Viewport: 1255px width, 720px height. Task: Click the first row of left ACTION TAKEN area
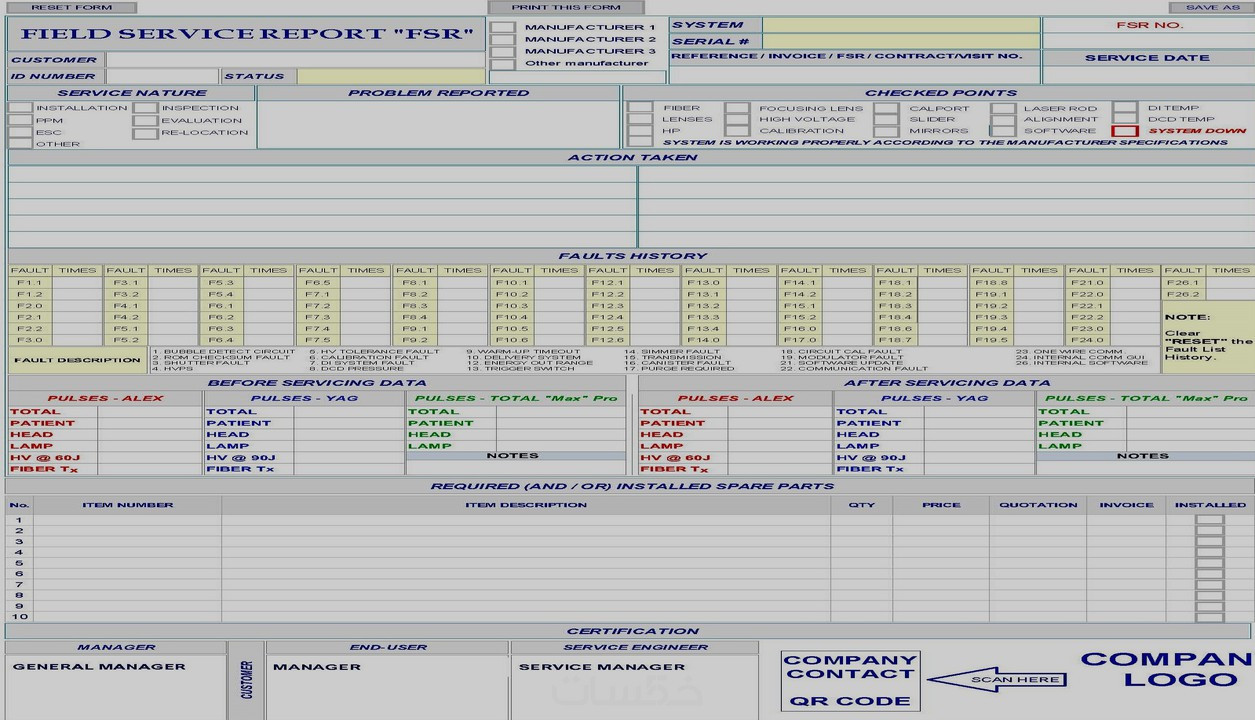tap(322, 174)
